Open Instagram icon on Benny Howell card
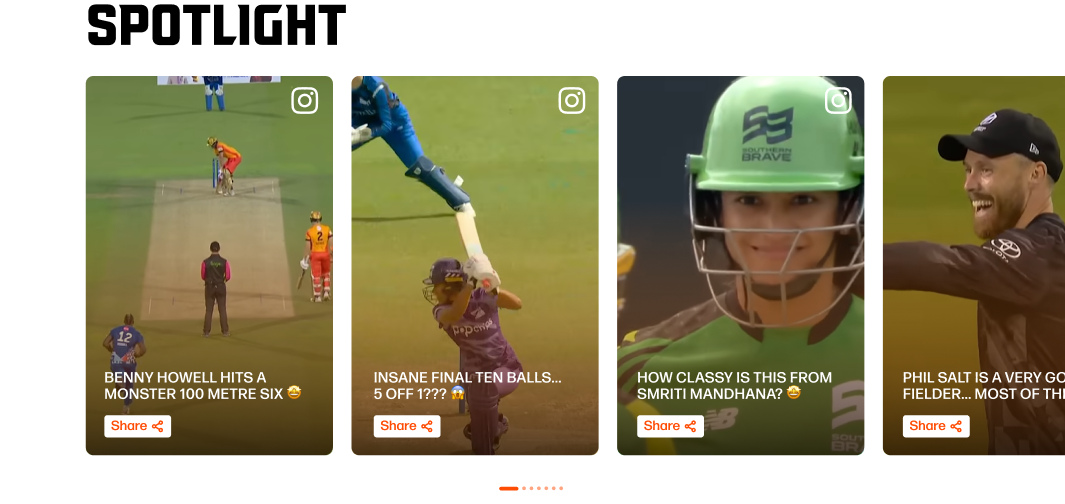 tap(304, 101)
